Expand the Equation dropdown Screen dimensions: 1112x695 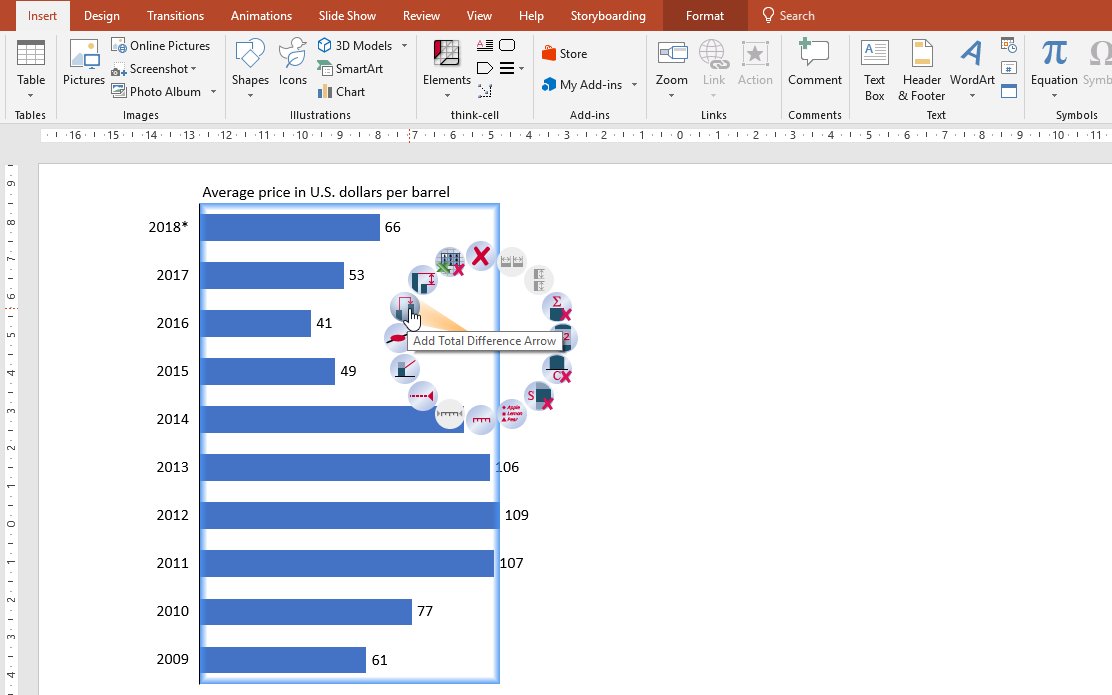[1054, 96]
